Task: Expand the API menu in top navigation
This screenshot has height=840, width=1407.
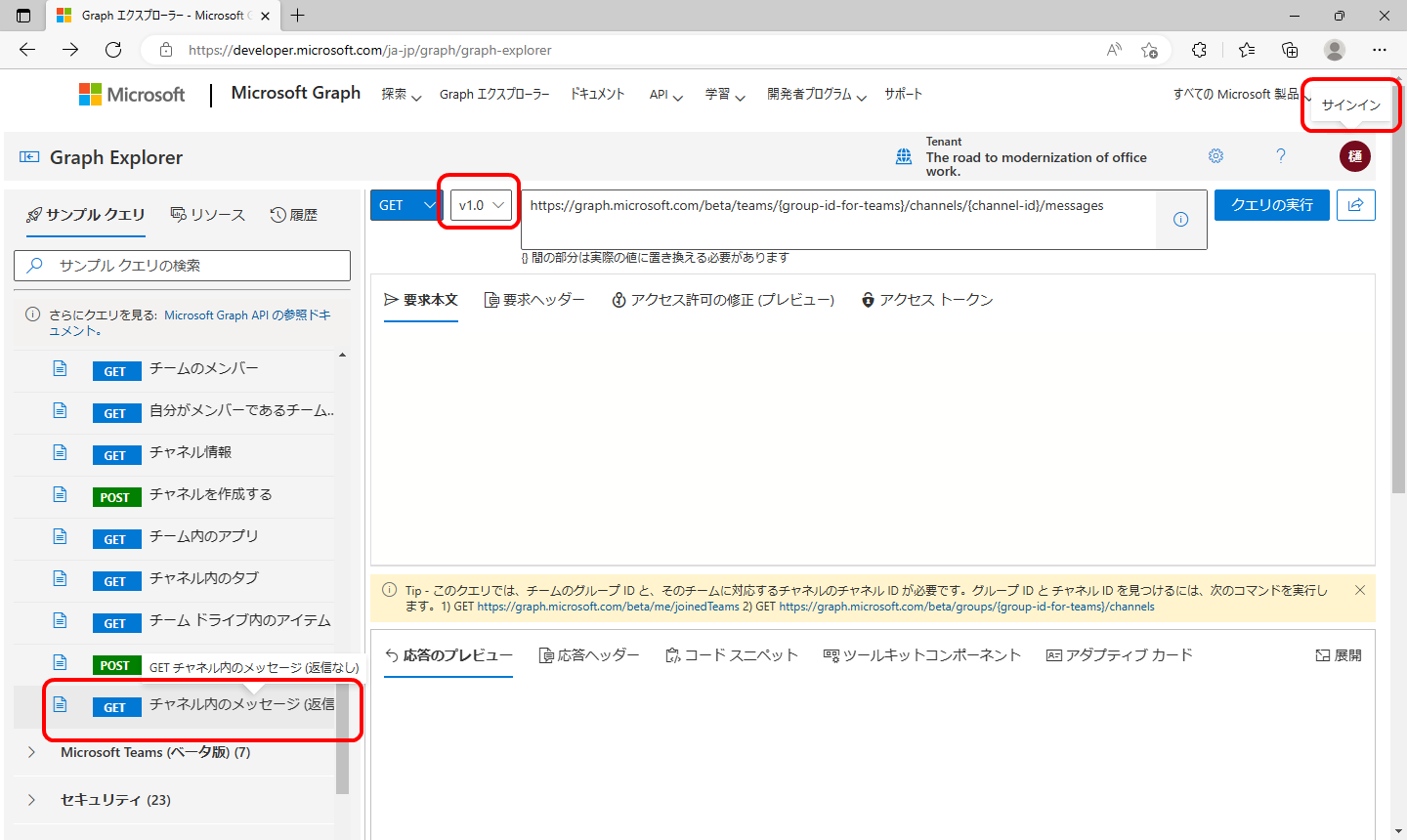Action: click(665, 95)
